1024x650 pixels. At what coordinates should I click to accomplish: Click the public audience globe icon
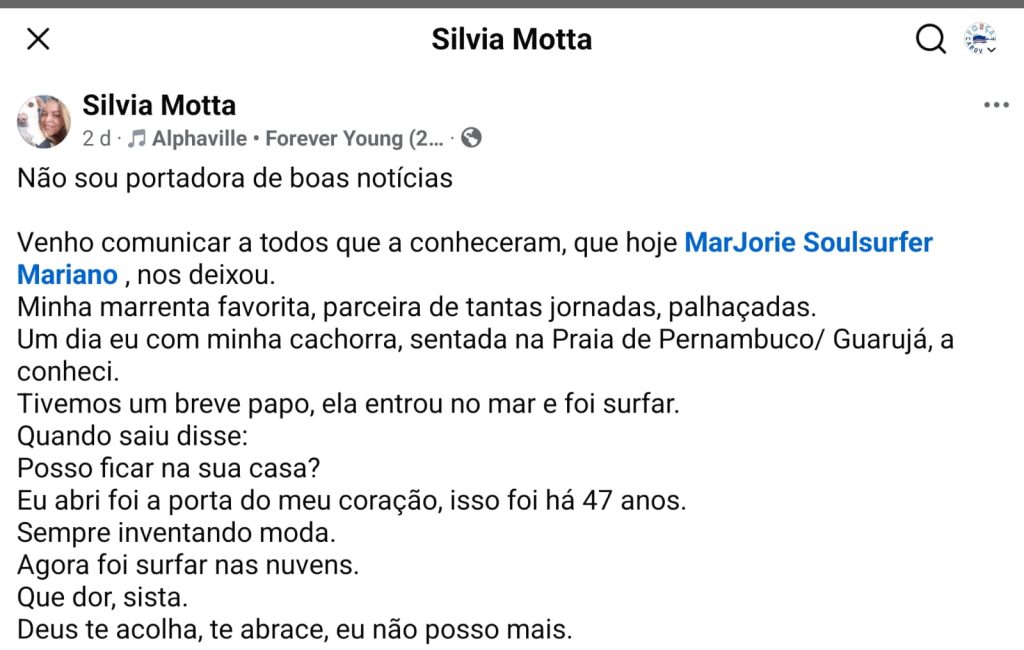472,138
